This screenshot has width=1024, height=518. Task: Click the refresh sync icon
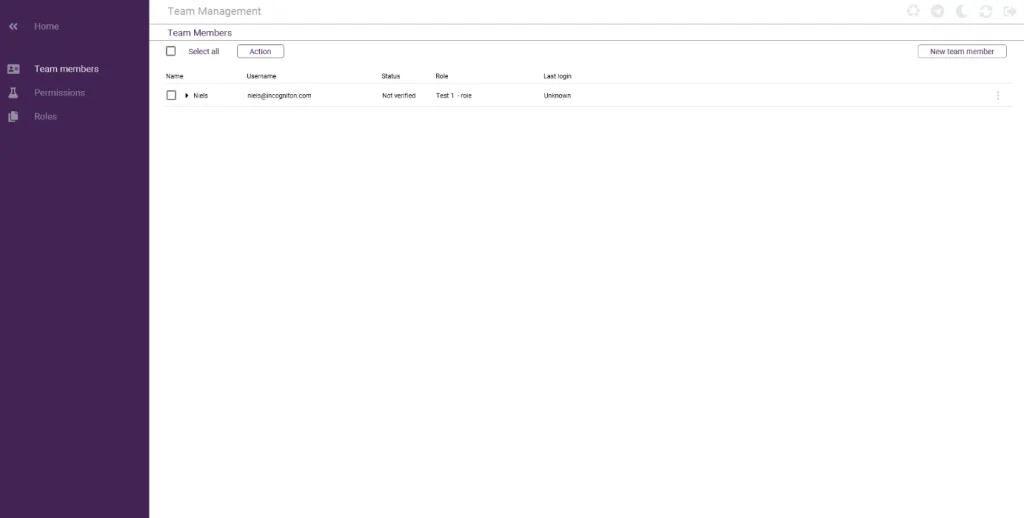click(985, 11)
